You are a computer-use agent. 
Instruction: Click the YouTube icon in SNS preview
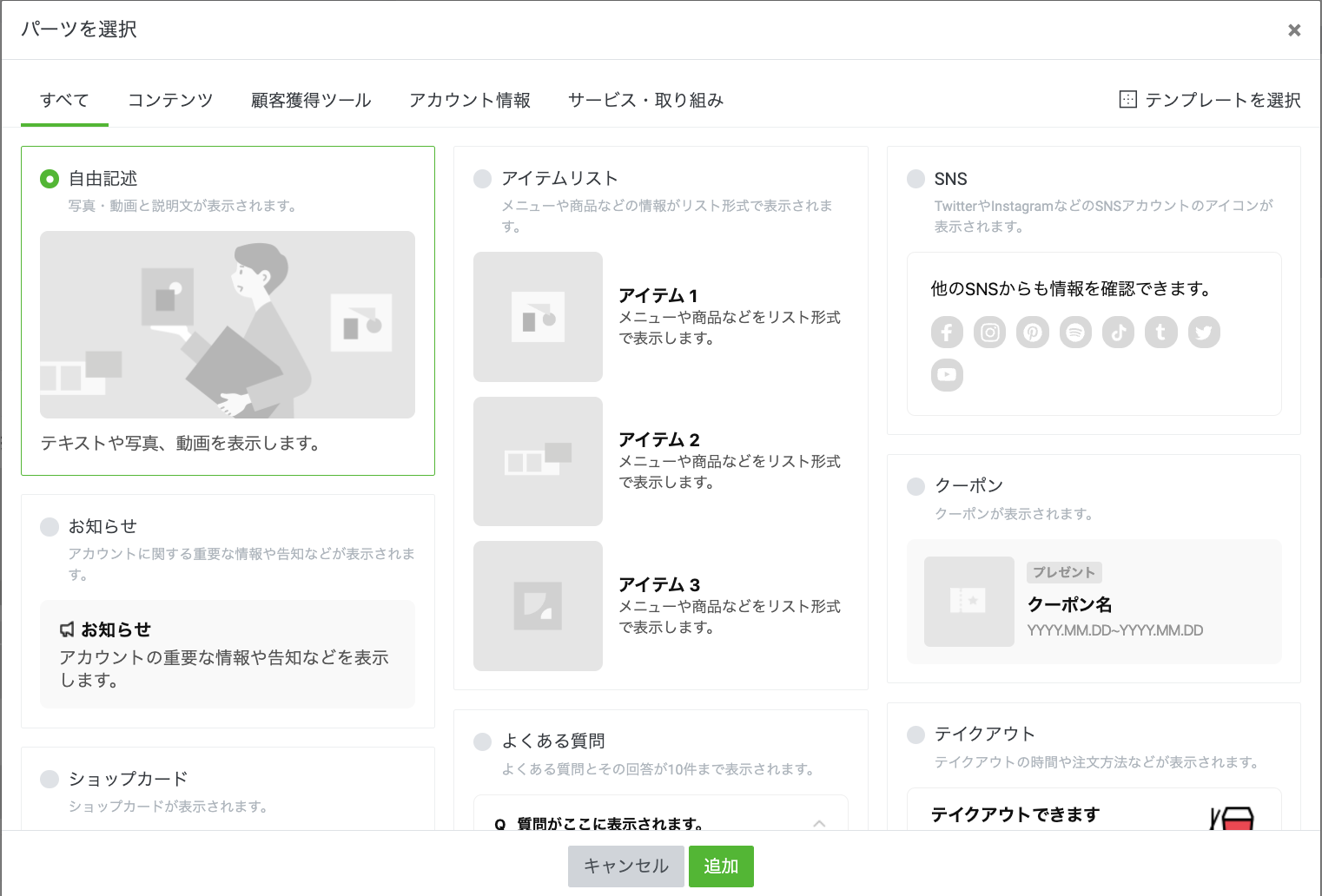[947, 375]
